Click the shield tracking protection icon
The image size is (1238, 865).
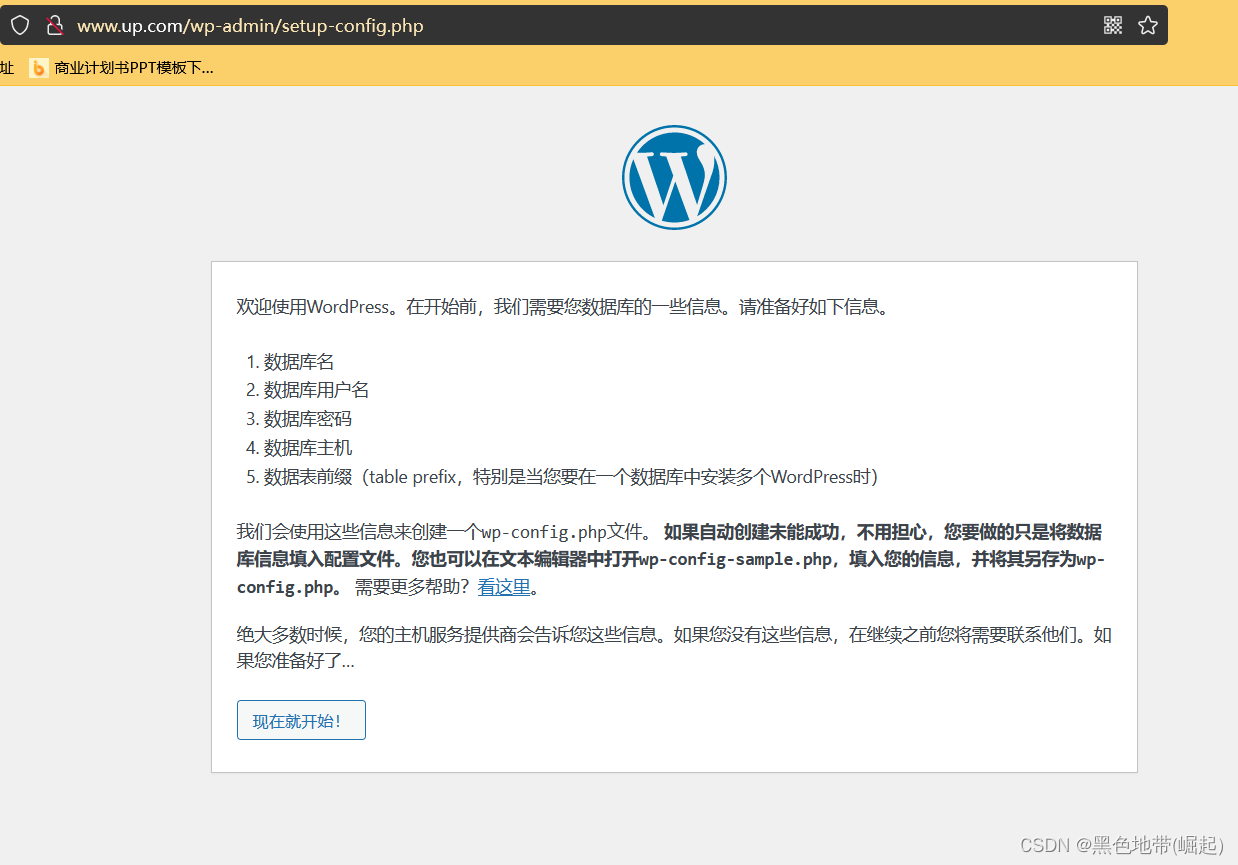click(x=20, y=26)
